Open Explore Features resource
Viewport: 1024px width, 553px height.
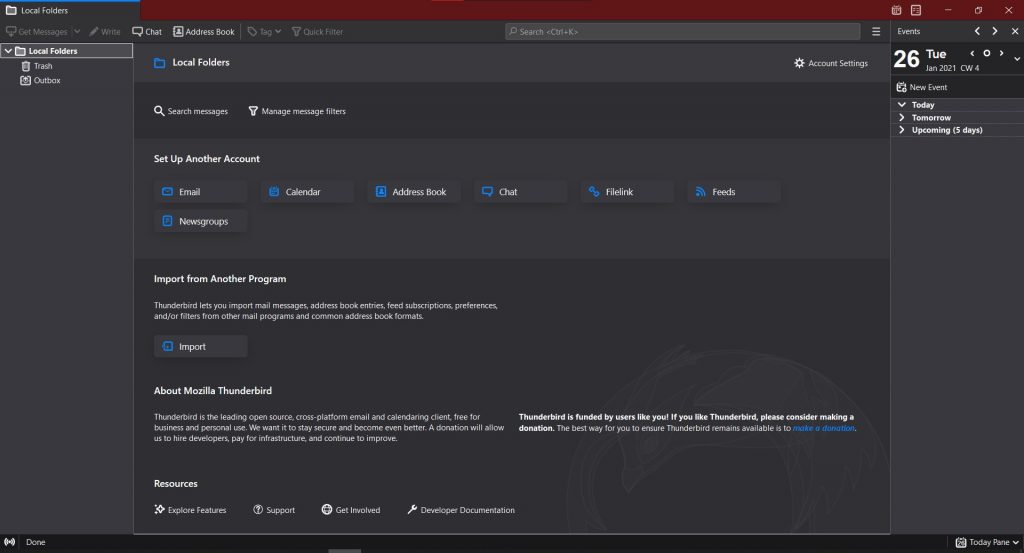tap(190, 510)
